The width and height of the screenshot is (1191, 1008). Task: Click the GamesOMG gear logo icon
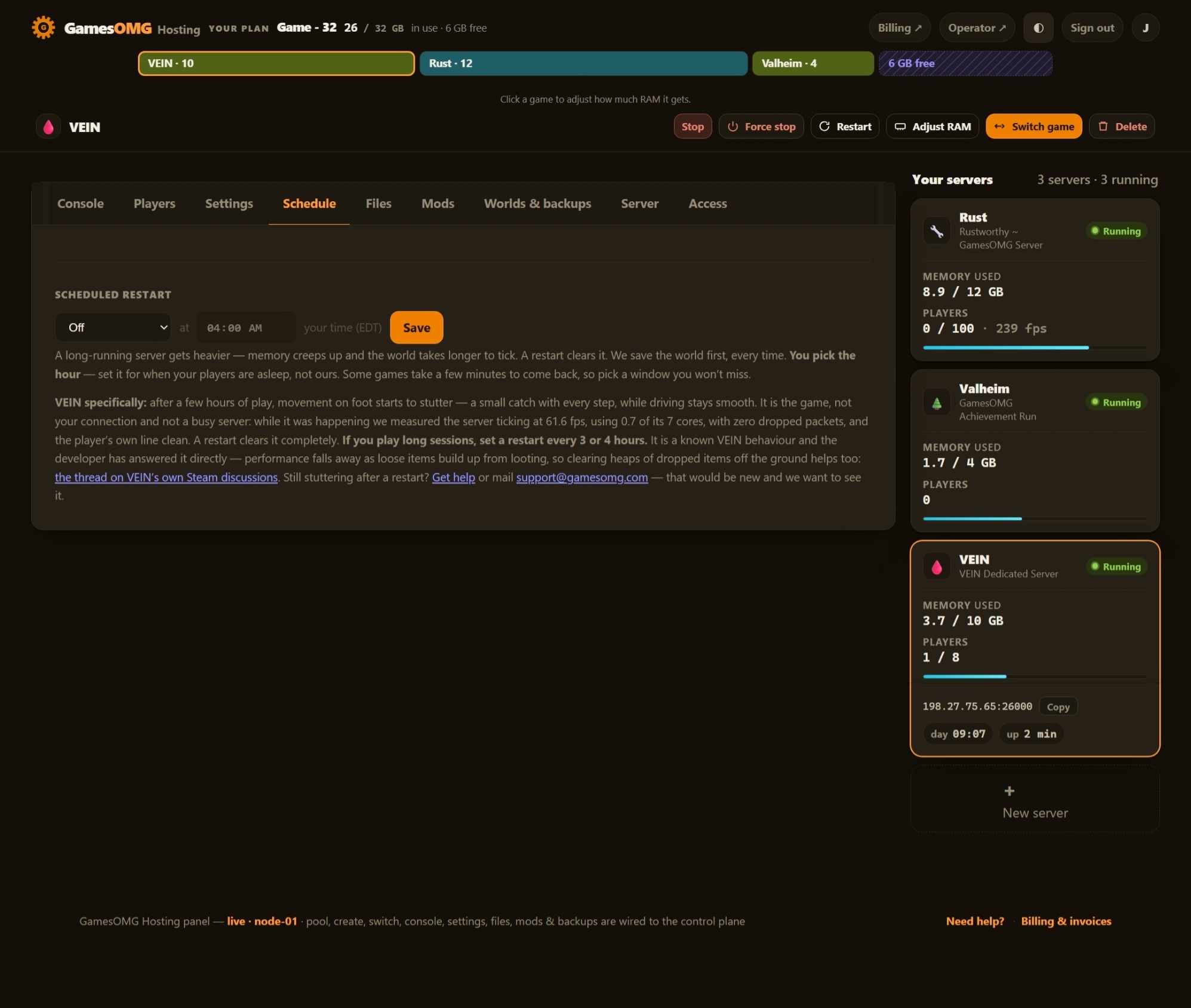coord(43,27)
